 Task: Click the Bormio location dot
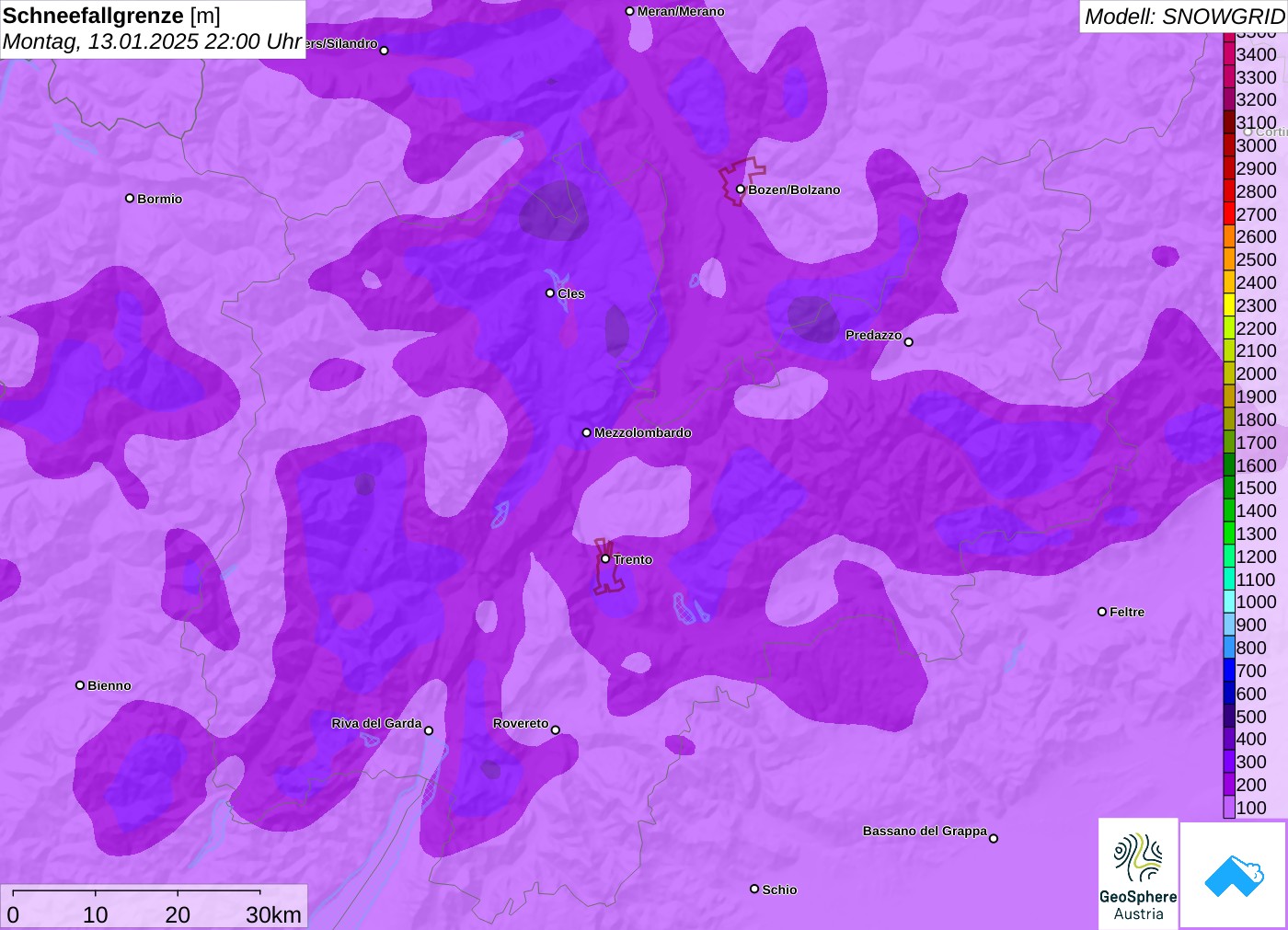130,198
